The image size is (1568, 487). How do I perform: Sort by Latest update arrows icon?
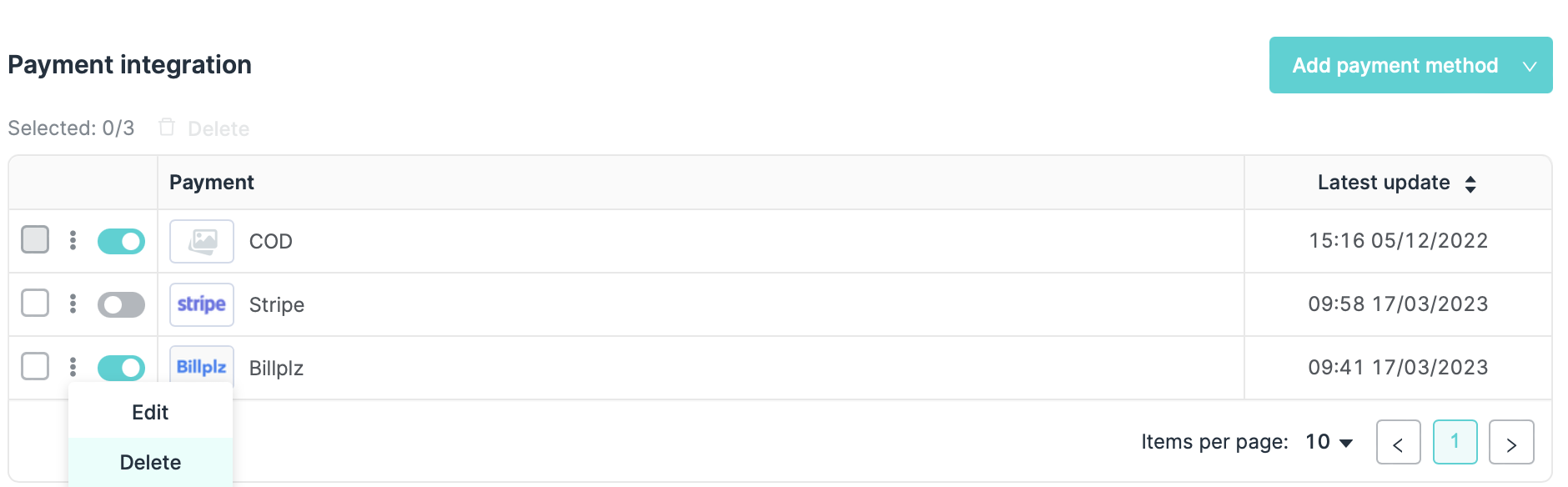1470,183
